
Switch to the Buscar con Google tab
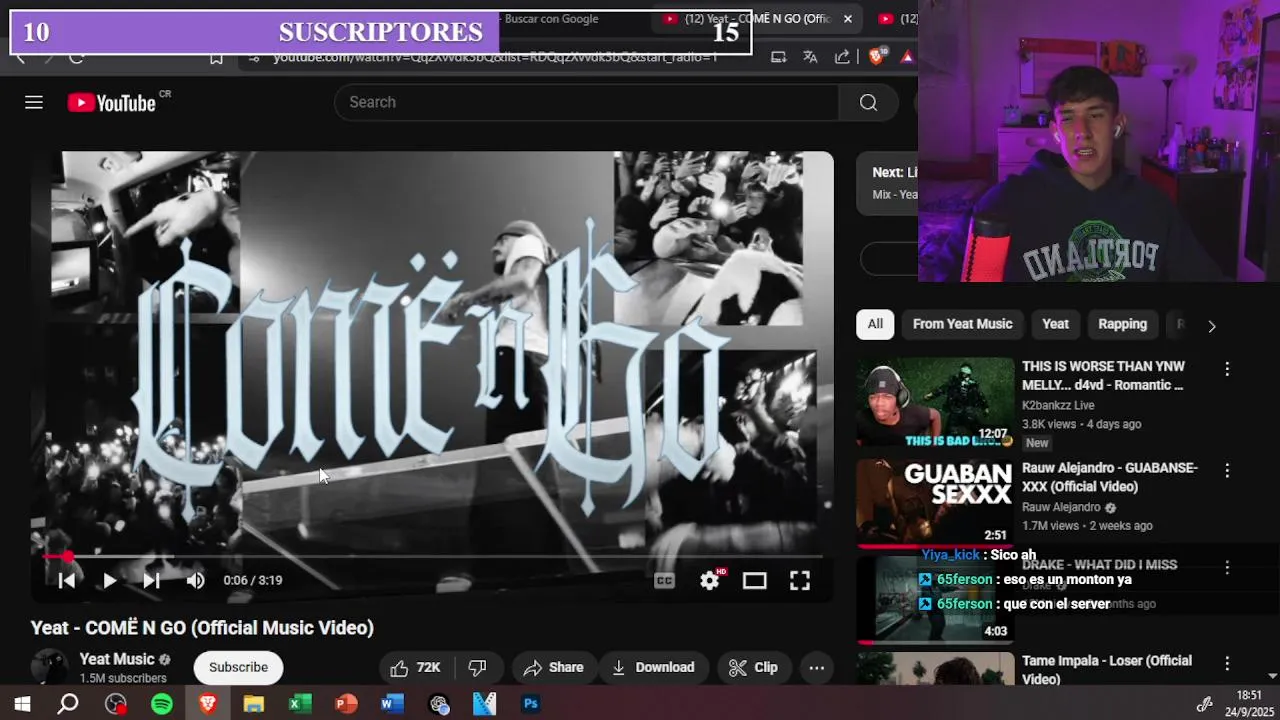(x=551, y=18)
